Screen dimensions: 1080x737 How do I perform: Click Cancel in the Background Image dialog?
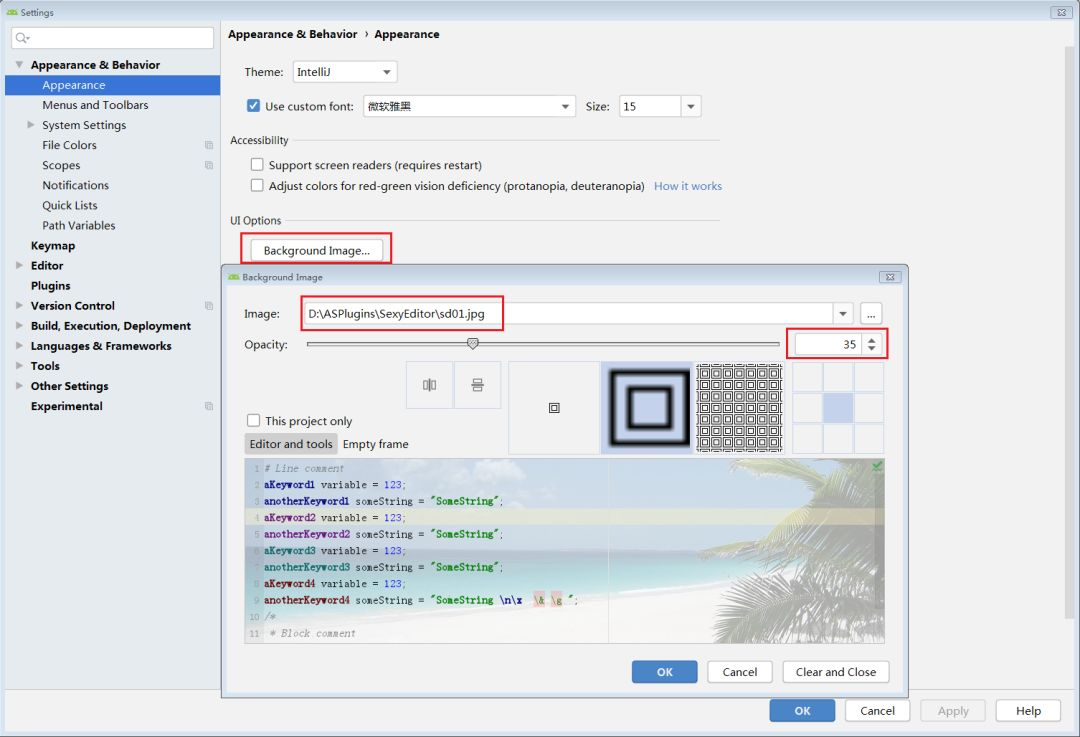click(740, 672)
